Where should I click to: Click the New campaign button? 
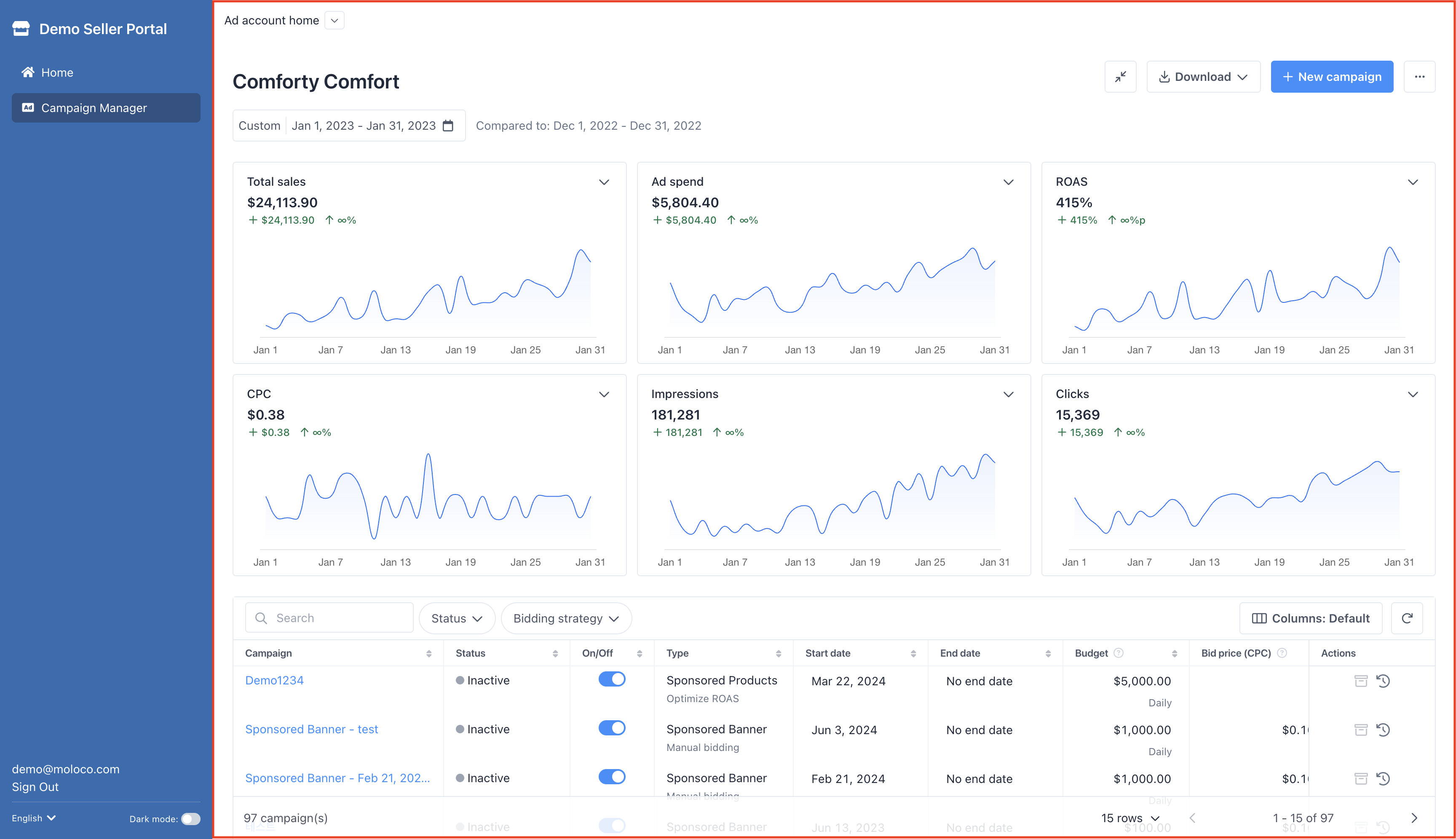pos(1331,77)
